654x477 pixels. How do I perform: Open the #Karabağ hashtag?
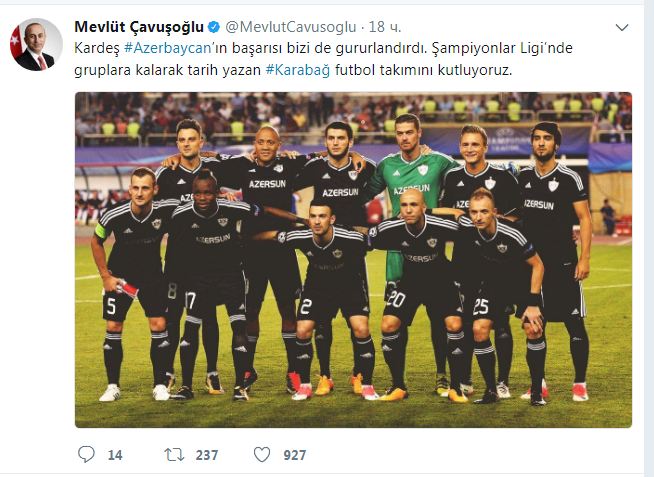[298, 70]
